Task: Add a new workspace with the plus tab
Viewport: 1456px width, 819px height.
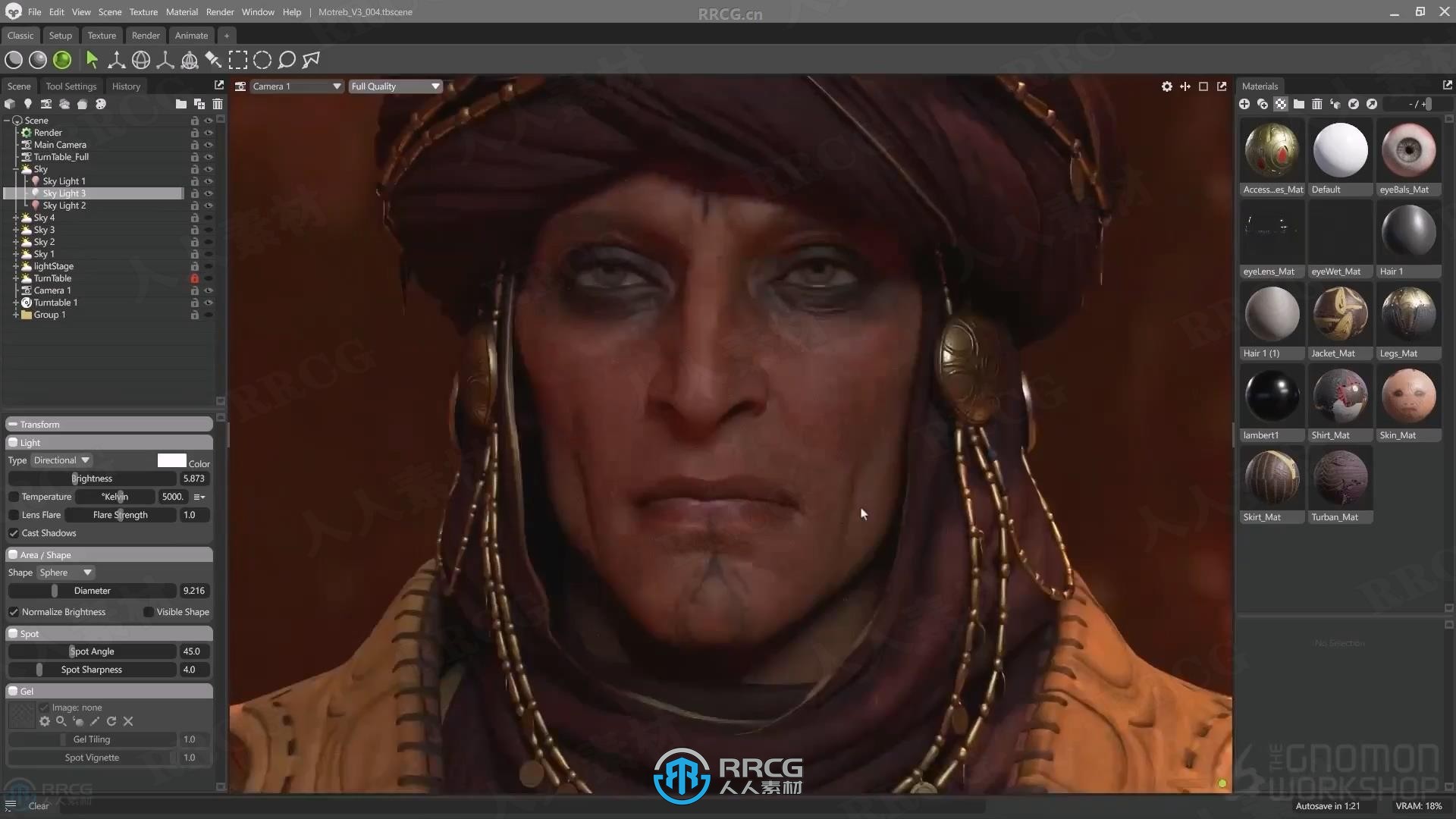Action: [x=226, y=36]
